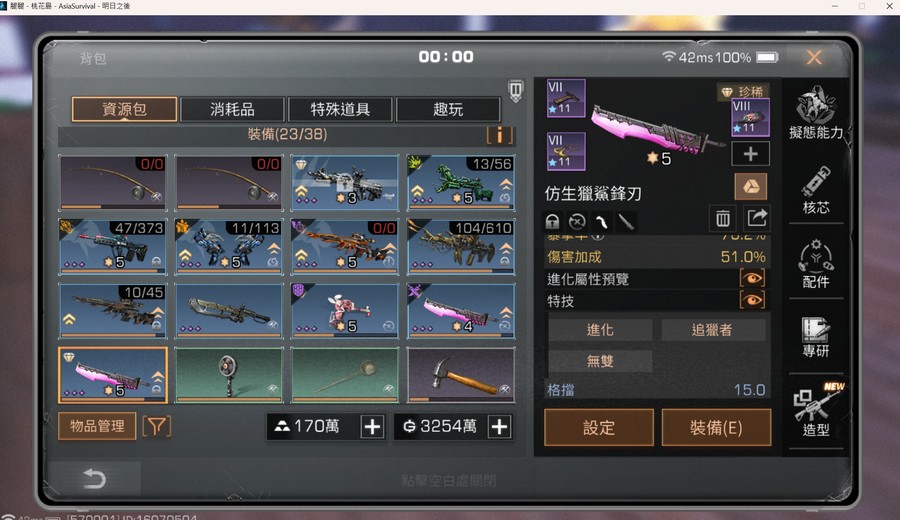Switch to the 消耗品 tab

click(232, 109)
